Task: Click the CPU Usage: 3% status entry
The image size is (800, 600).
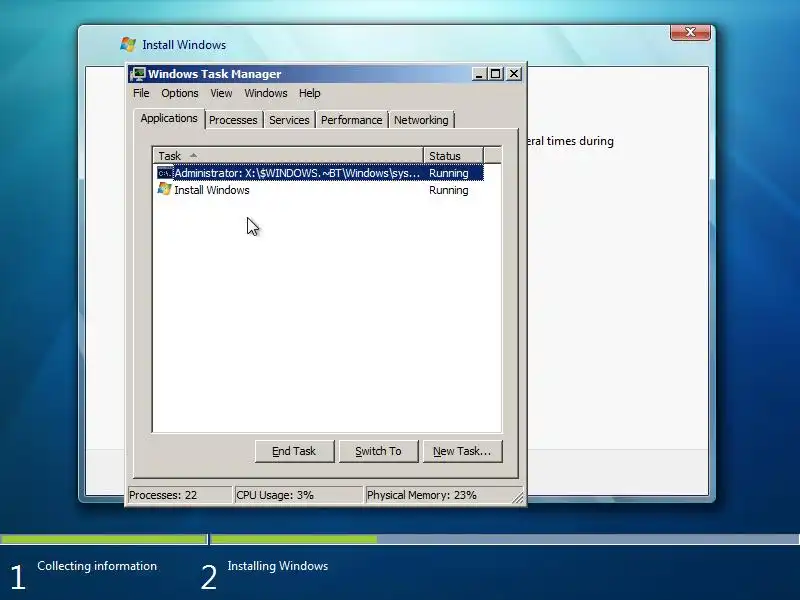Action: (298, 495)
